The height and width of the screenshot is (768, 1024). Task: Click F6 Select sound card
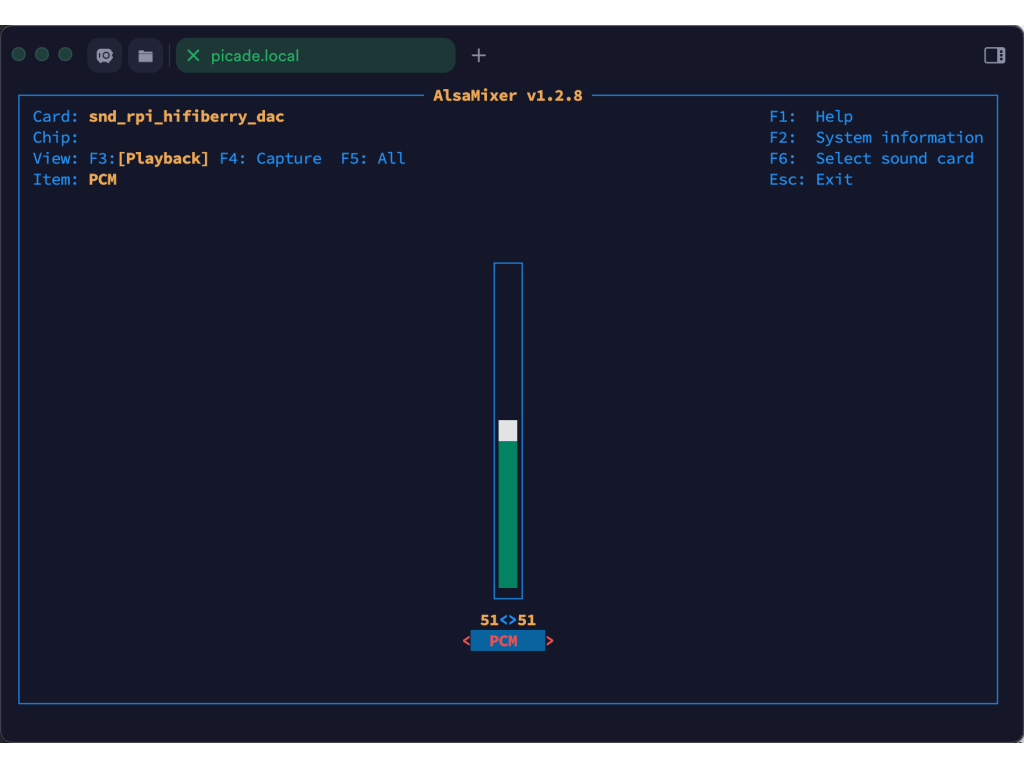tap(871, 158)
